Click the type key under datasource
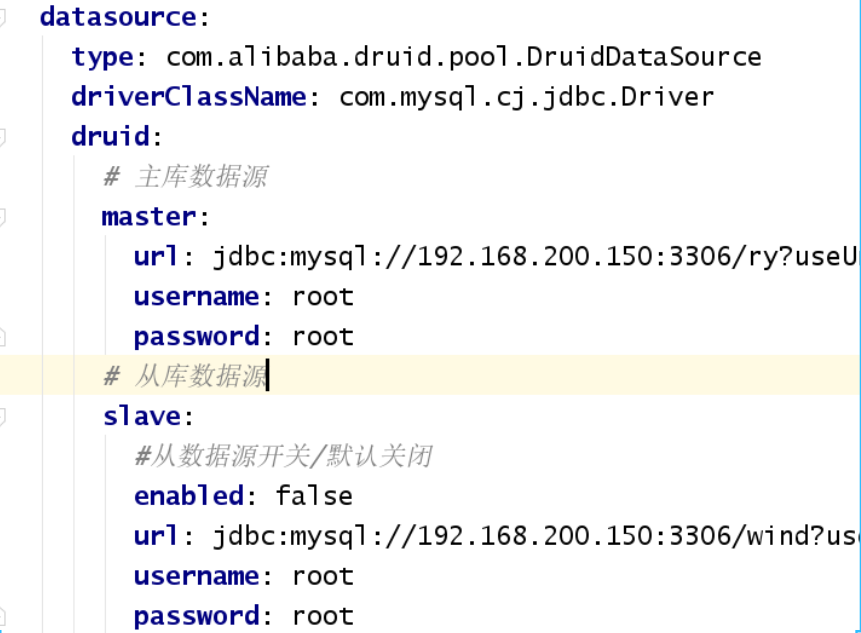The height and width of the screenshot is (633, 861). 102,58
